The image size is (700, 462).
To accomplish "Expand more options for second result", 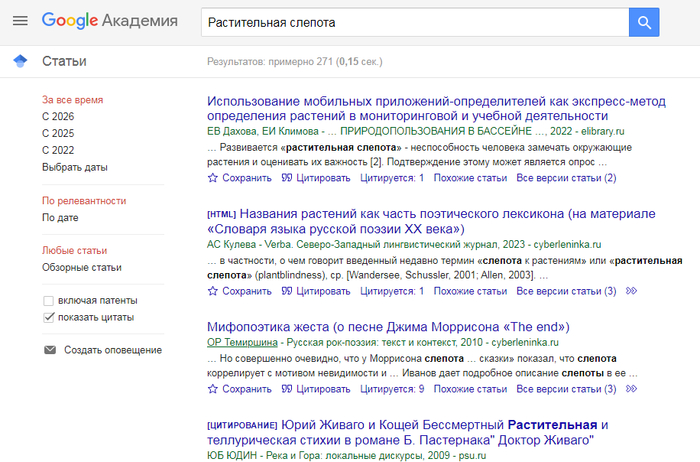I will click(x=630, y=291).
